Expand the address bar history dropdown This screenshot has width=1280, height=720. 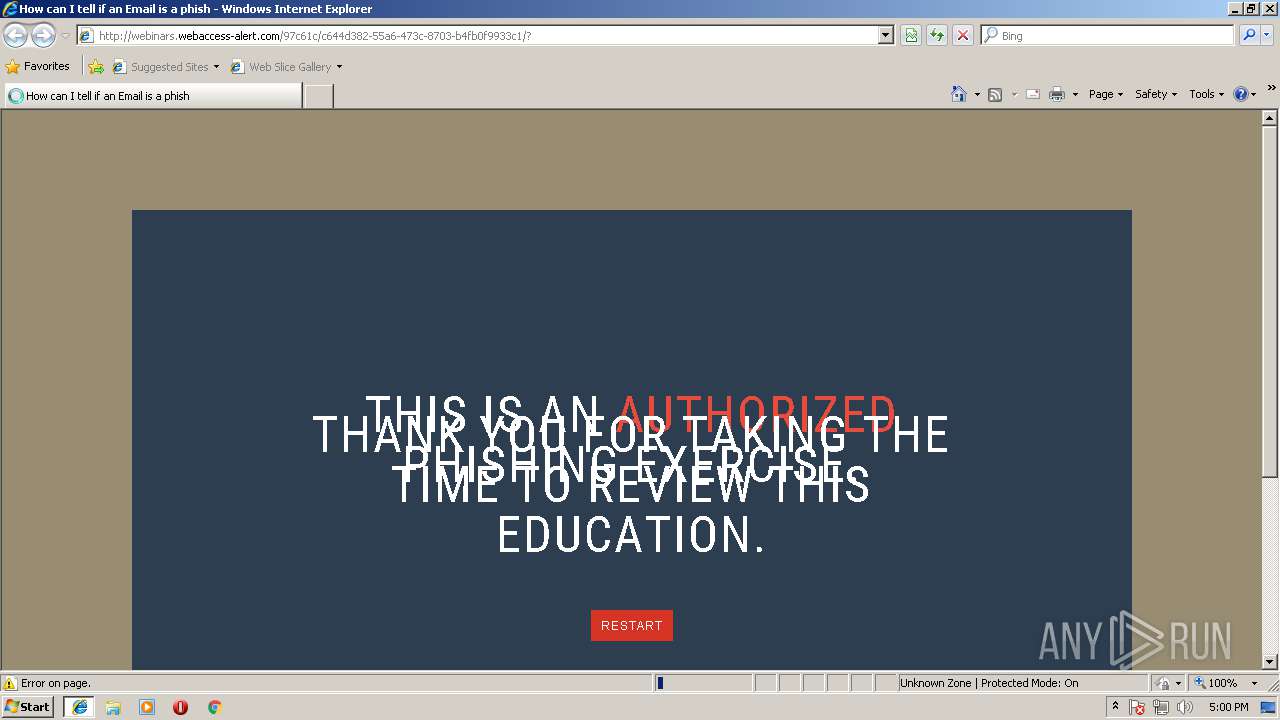(x=886, y=36)
